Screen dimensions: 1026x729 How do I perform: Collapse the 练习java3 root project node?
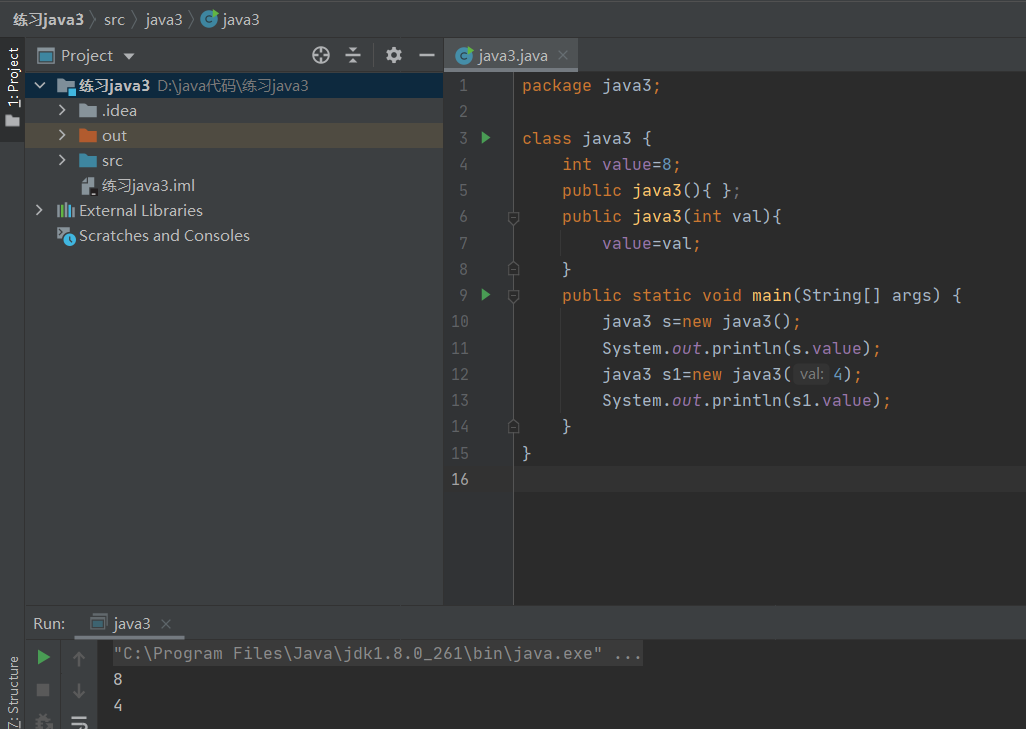(40, 85)
